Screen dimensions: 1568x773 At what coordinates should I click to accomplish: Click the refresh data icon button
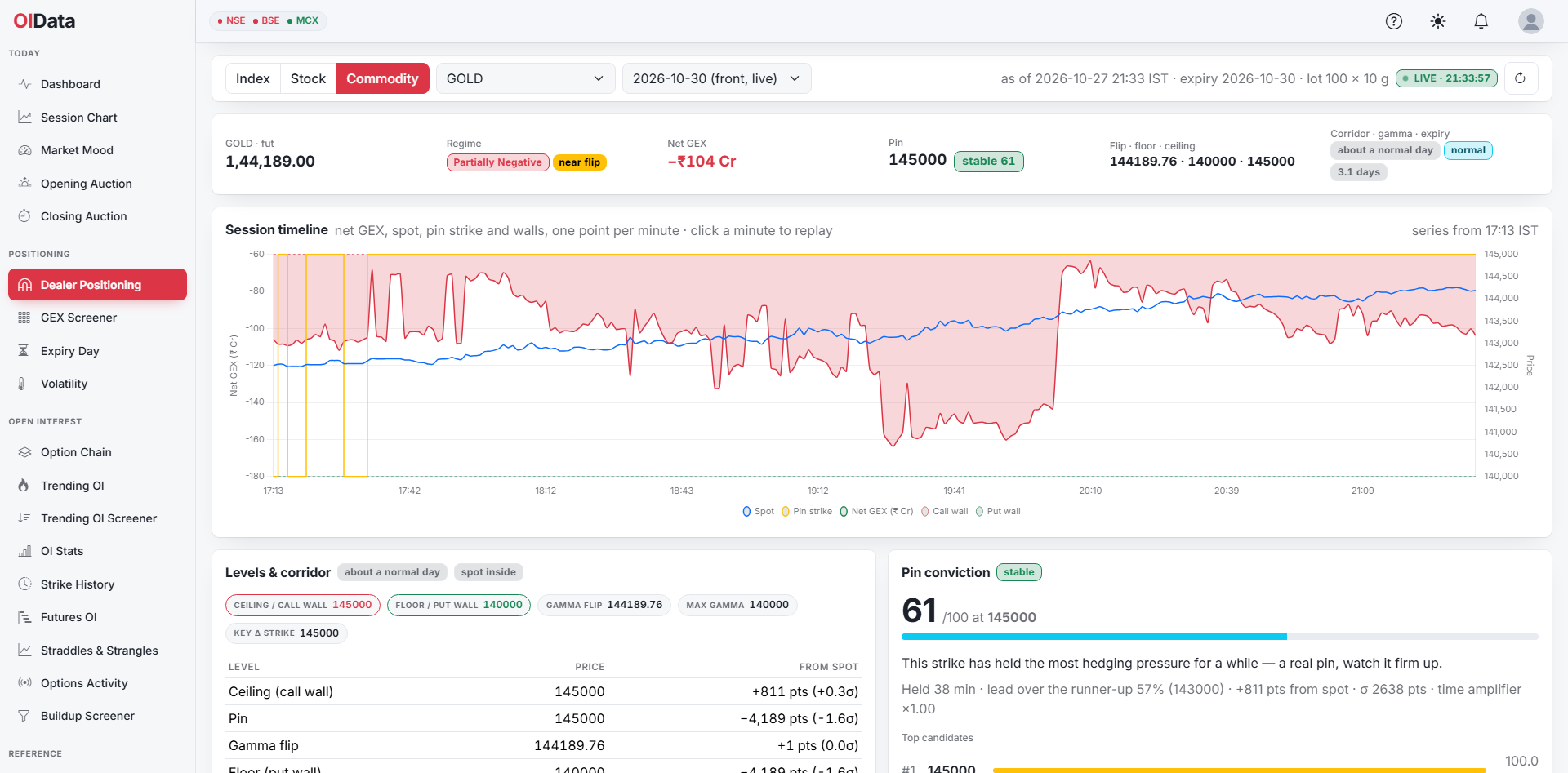[x=1521, y=78]
